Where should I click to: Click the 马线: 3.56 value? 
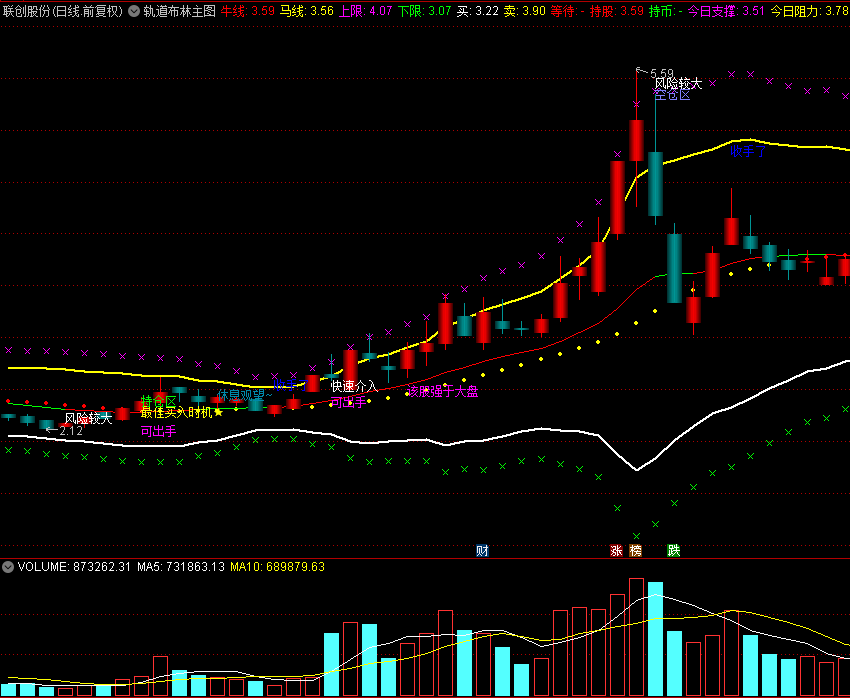[x=306, y=11]
